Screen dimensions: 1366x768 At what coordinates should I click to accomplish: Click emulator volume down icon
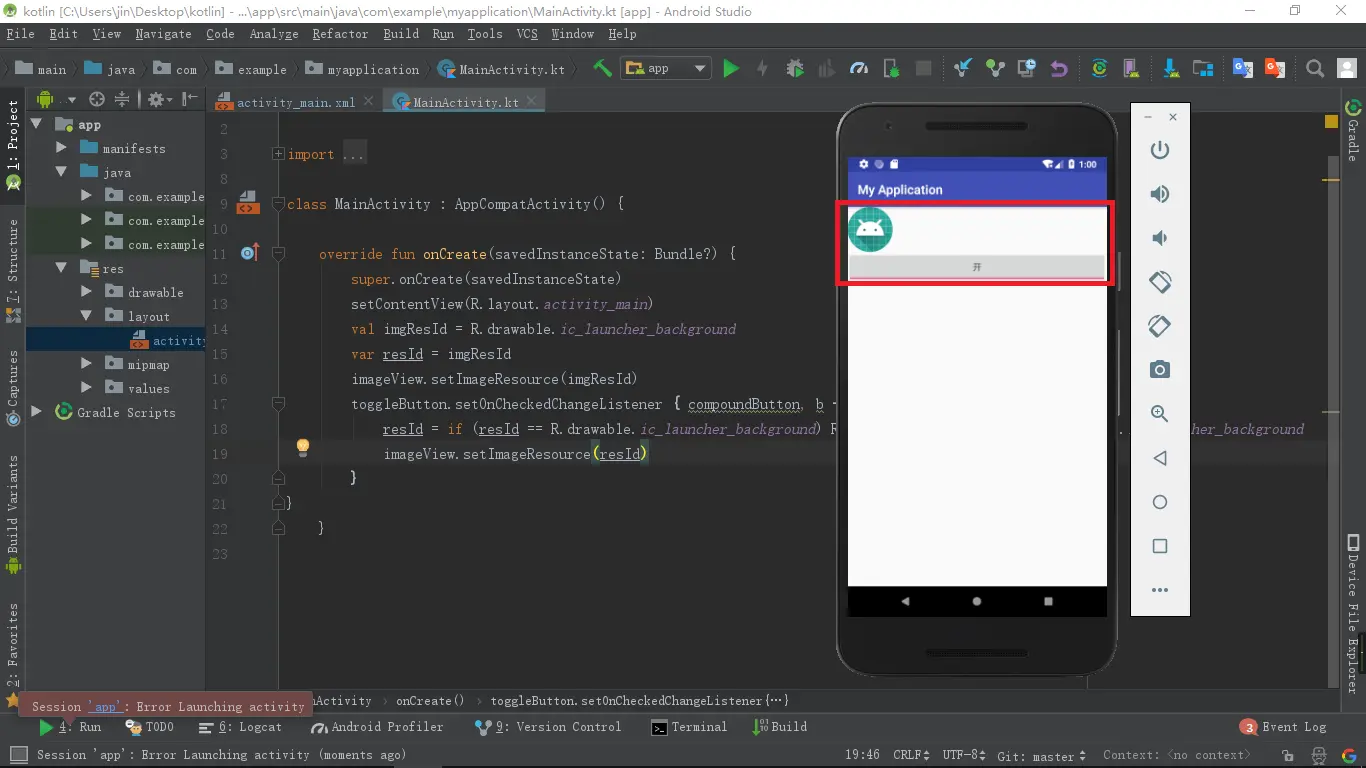tap(1160, 238)
